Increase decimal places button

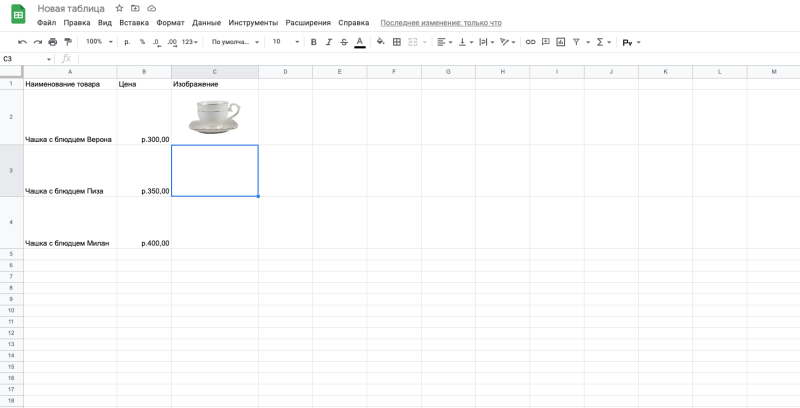point(172,42)
